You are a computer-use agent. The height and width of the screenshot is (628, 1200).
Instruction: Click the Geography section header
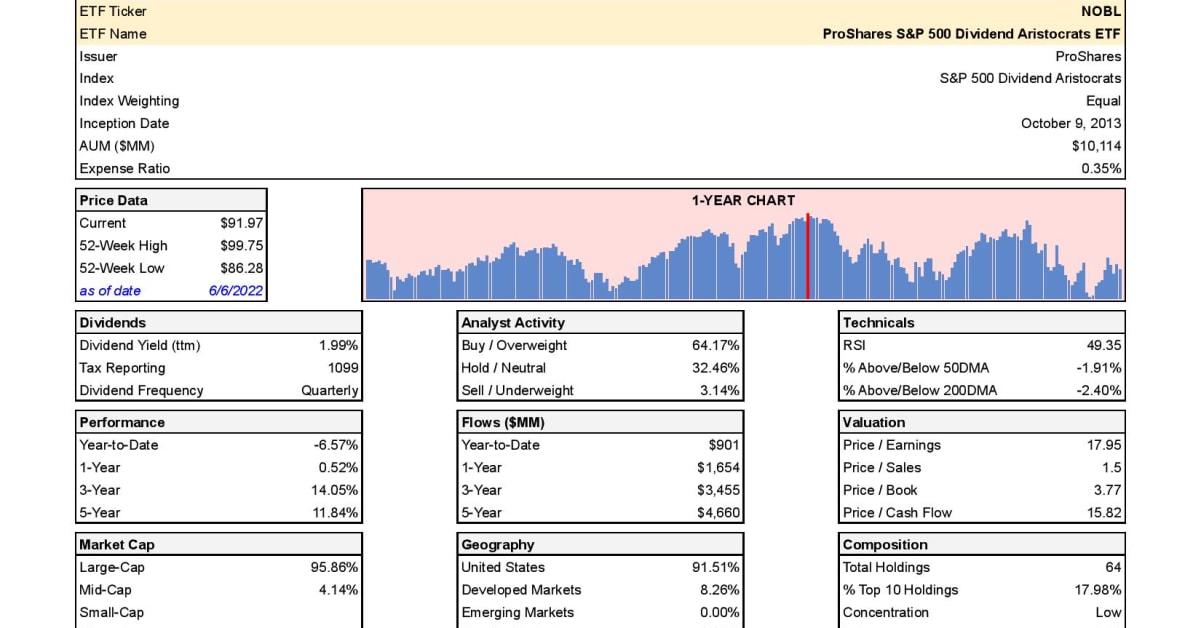pos(601,544)
